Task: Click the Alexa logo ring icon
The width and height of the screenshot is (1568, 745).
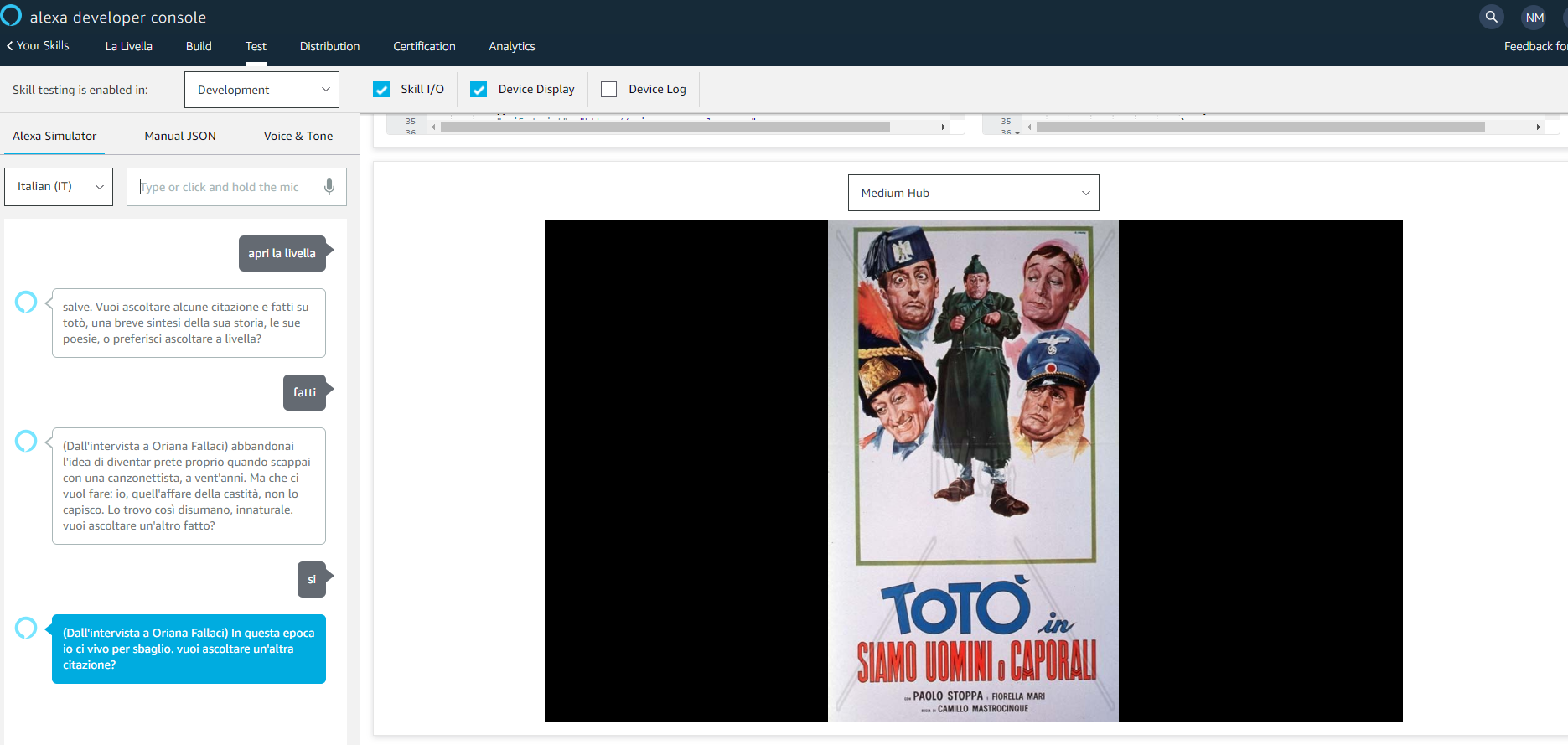Action: [11, 15]
